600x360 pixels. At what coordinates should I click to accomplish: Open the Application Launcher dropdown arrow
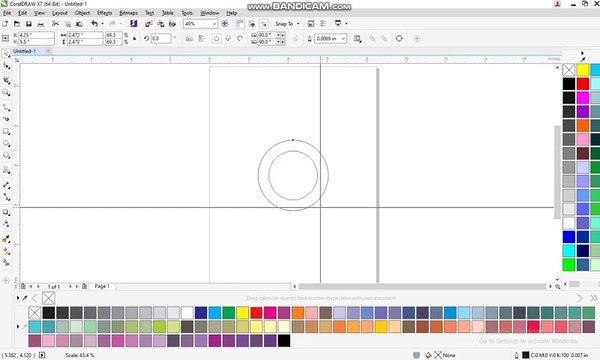[346, 24]
